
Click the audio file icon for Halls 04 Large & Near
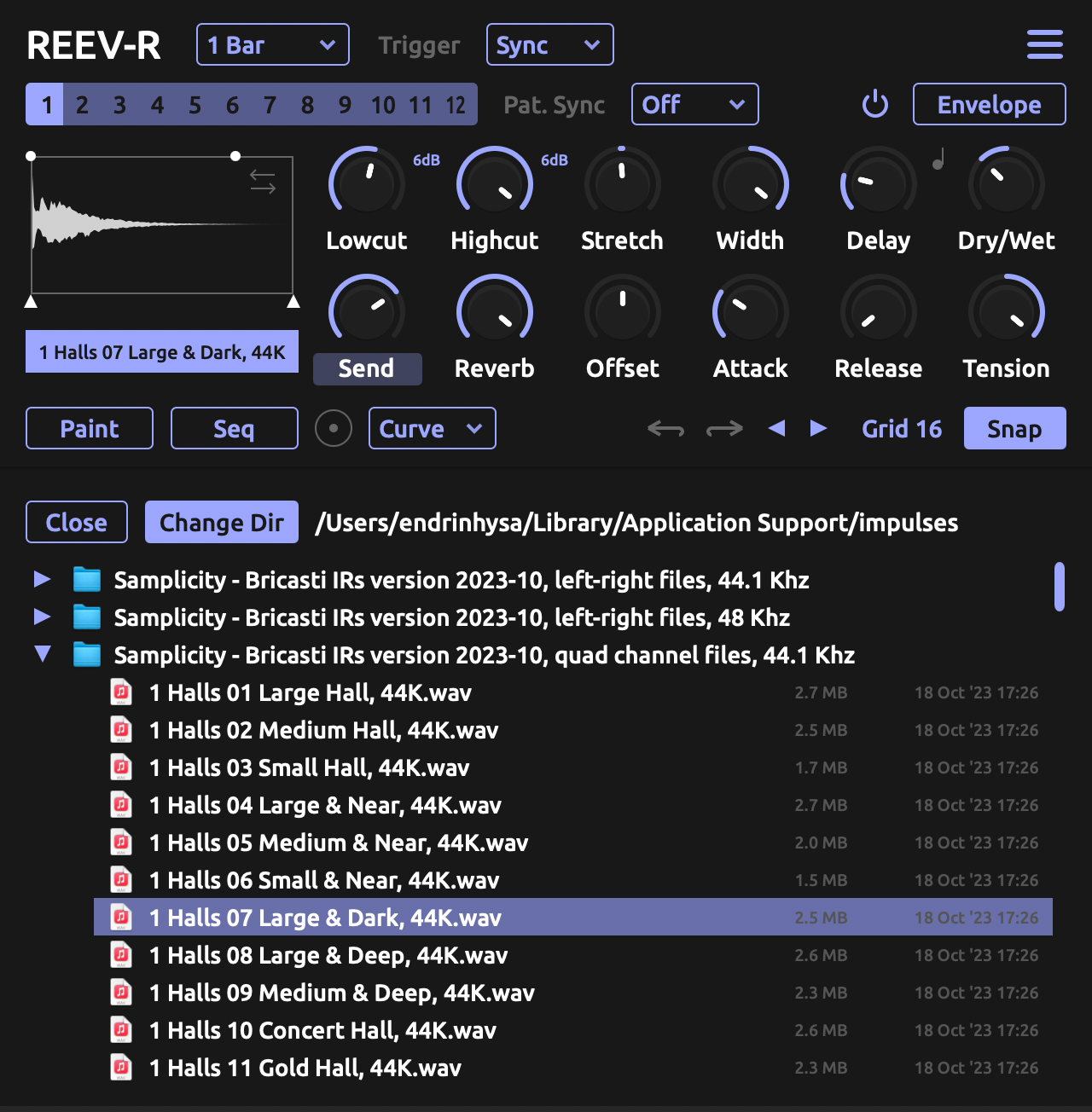pyautogui.click(x=121, y=804)
